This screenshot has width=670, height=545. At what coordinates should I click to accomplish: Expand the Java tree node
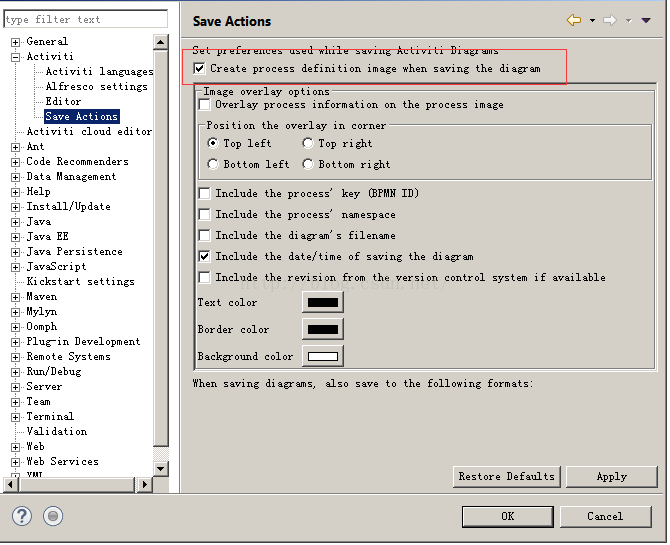tap(15, 222)
